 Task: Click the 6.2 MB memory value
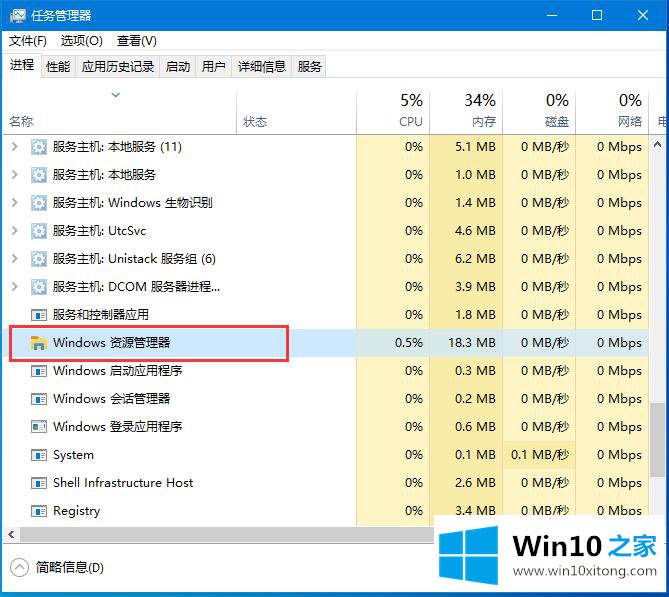[475, 259]
